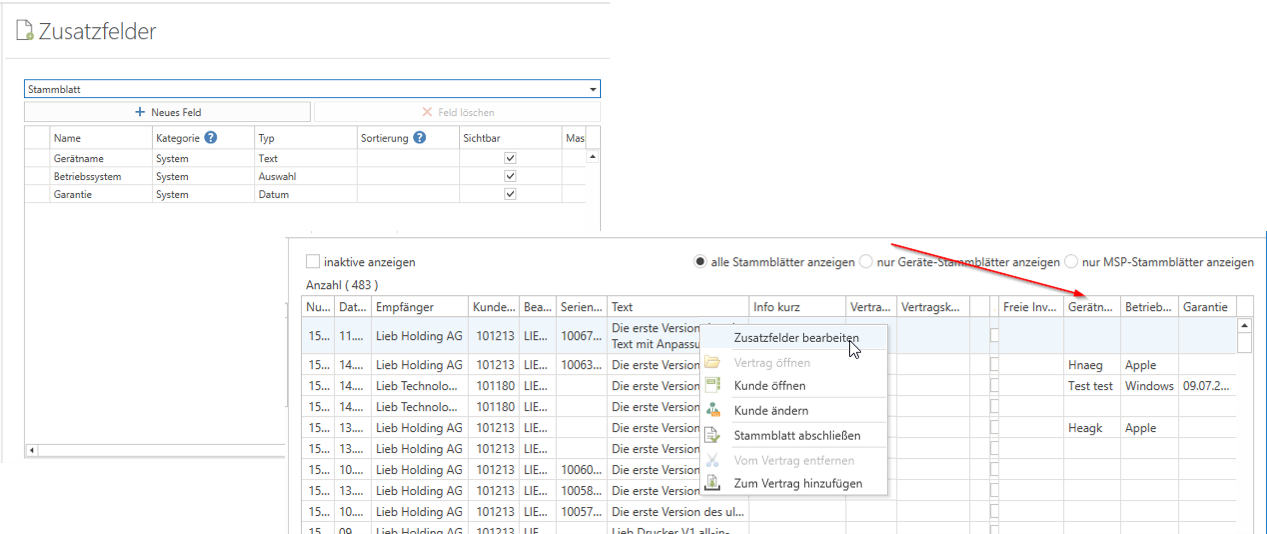
Task: Open the Stammblatt dropdown list
Action: [593, 89]
